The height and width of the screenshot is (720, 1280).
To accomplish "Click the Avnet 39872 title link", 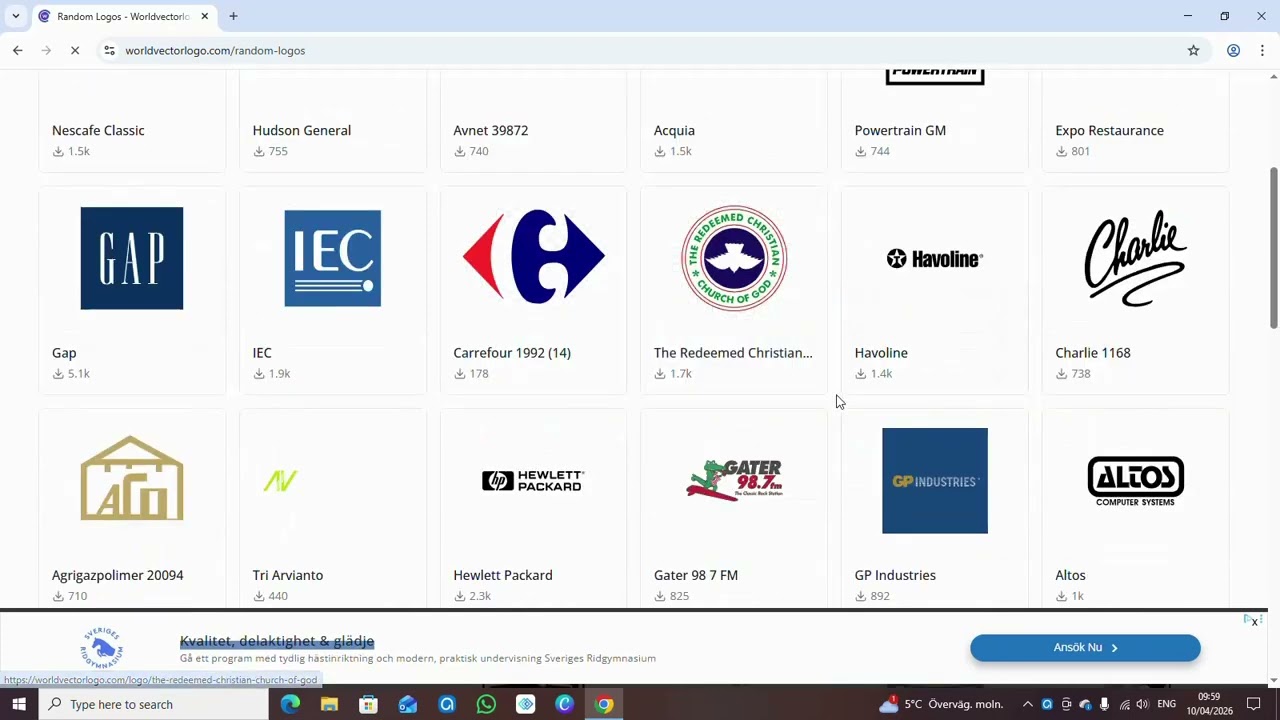I will tap(490, 130).
